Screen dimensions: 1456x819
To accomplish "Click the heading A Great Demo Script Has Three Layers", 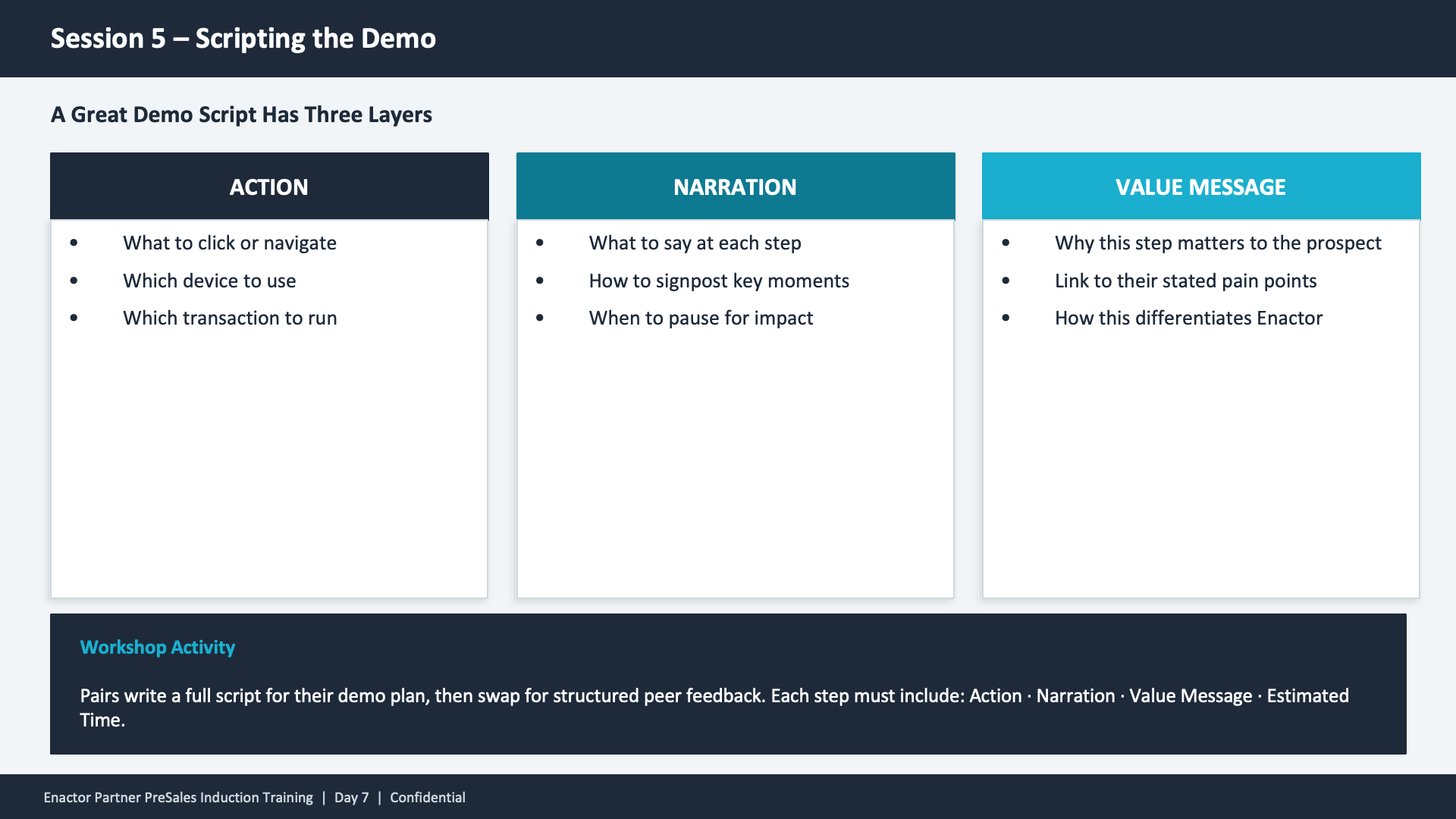I will 241,115.
